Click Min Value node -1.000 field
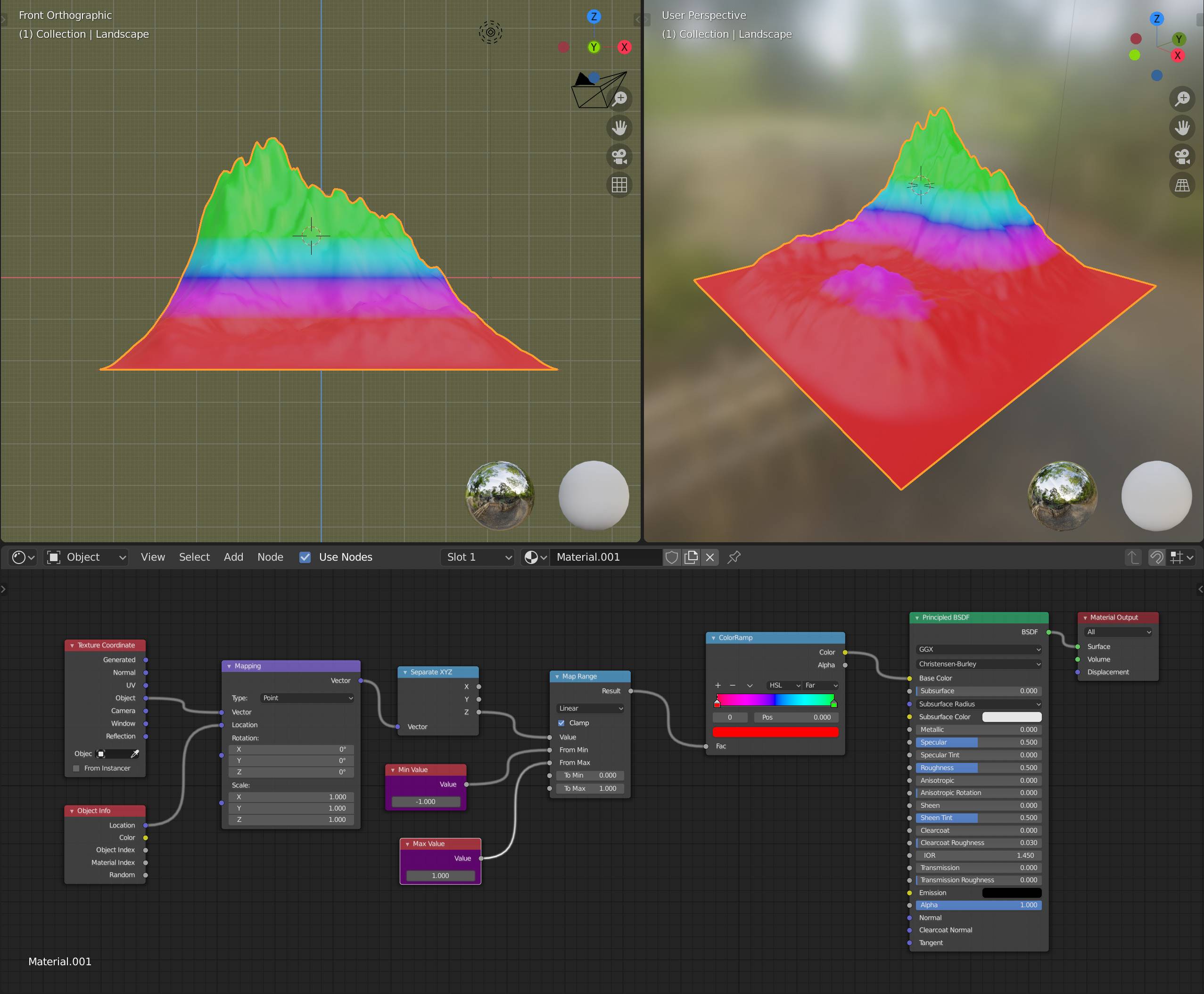1204x994 pixels. point(426,802)
